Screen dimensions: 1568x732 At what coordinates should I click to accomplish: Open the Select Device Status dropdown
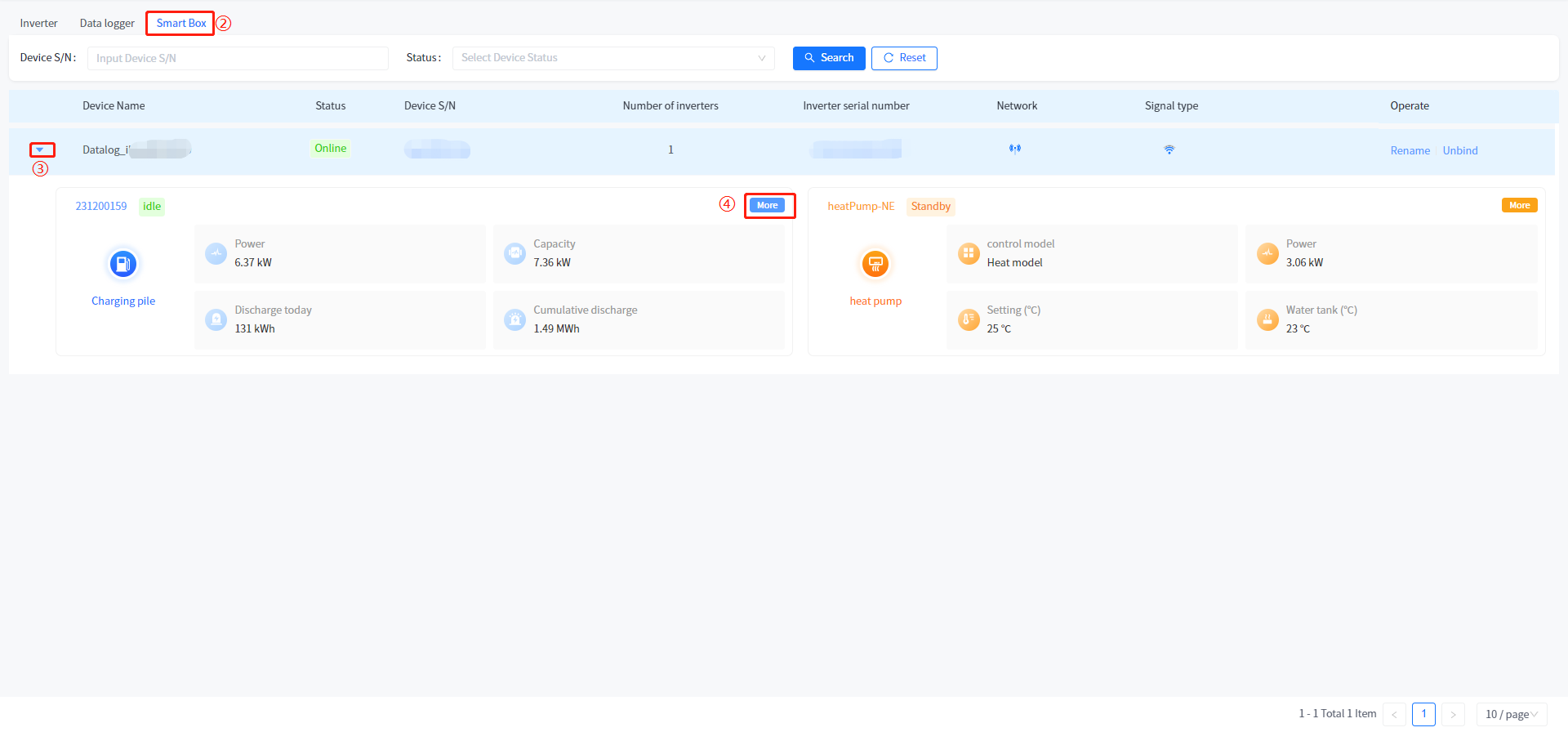coord(612,58)
